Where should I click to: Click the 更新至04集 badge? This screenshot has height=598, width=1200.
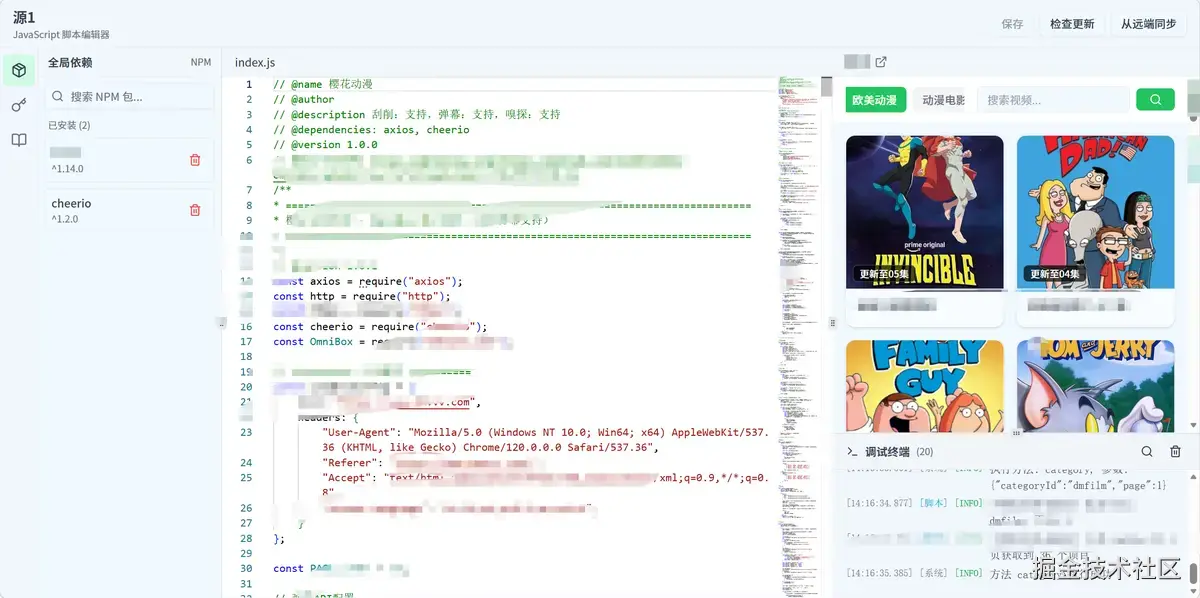tap(1055, 274)
